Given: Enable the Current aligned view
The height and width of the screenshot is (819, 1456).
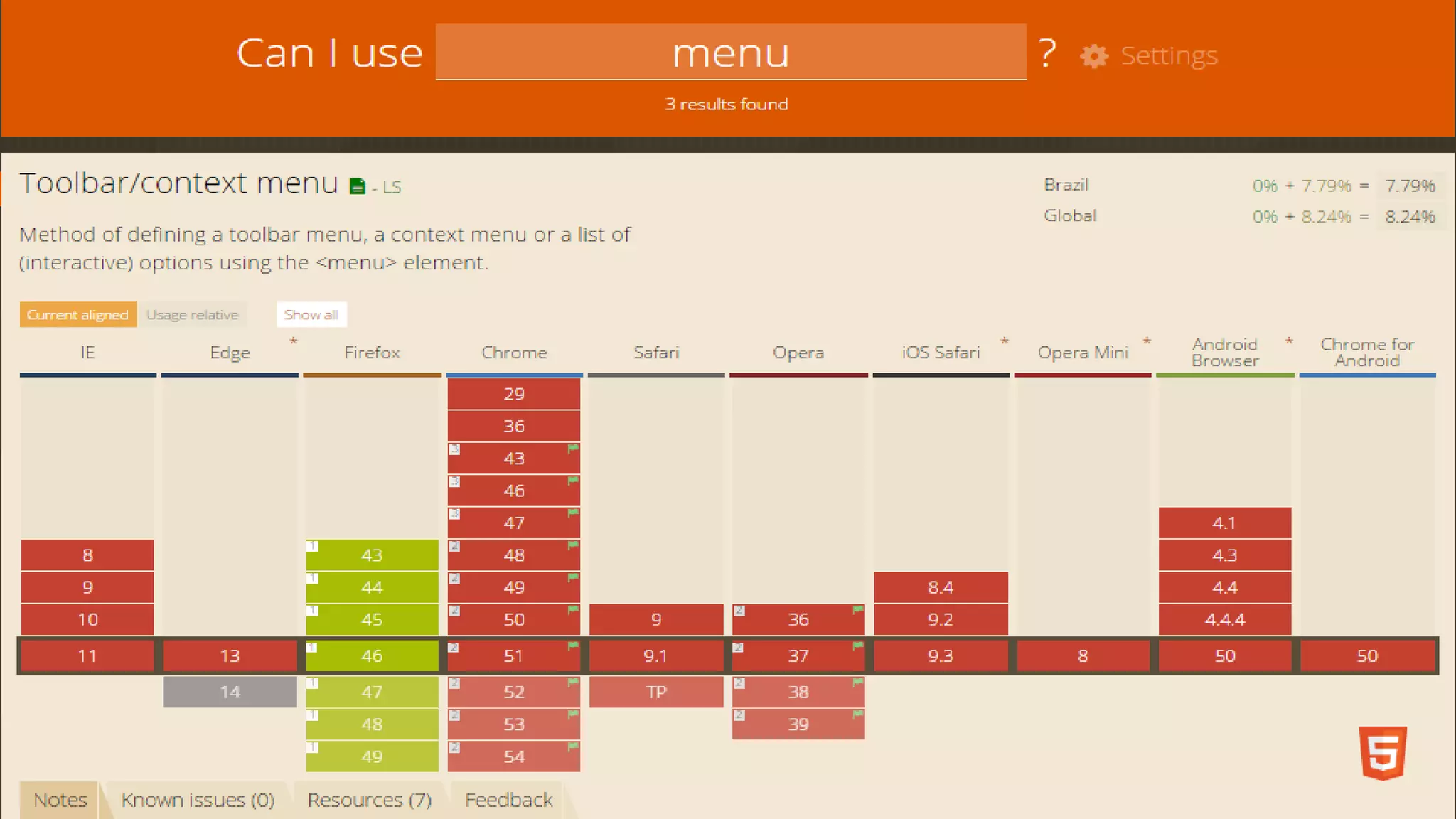Looking at the screenshot, I should [78, 315].
